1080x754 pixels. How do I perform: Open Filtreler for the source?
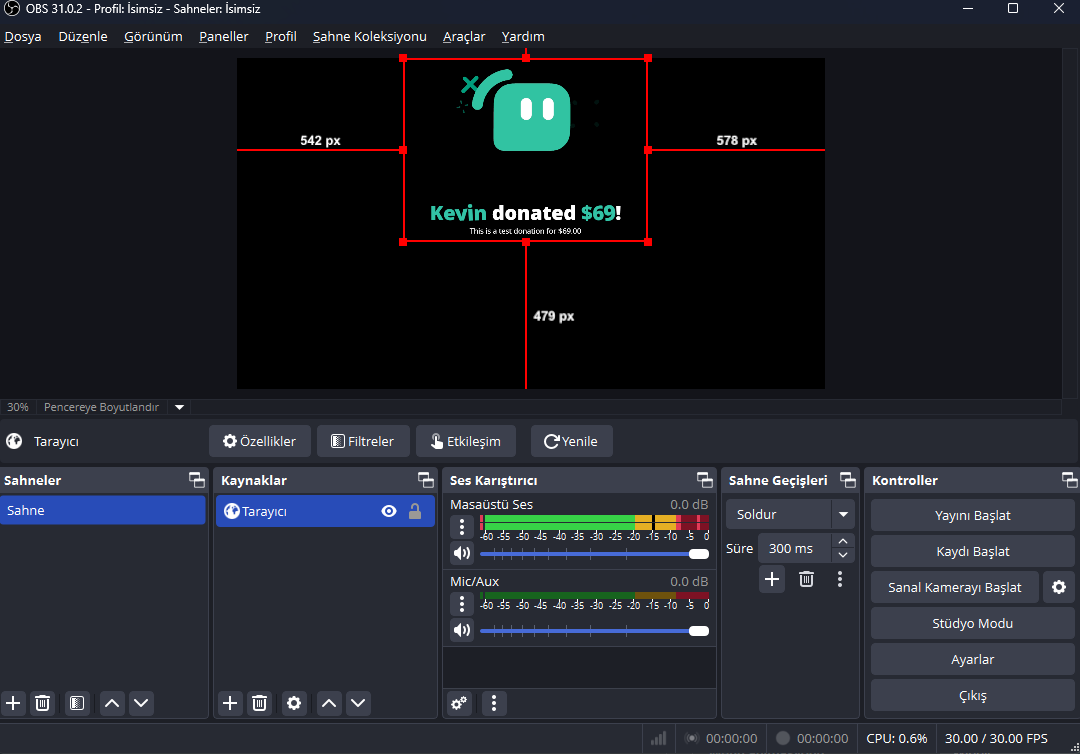(363, 441)
